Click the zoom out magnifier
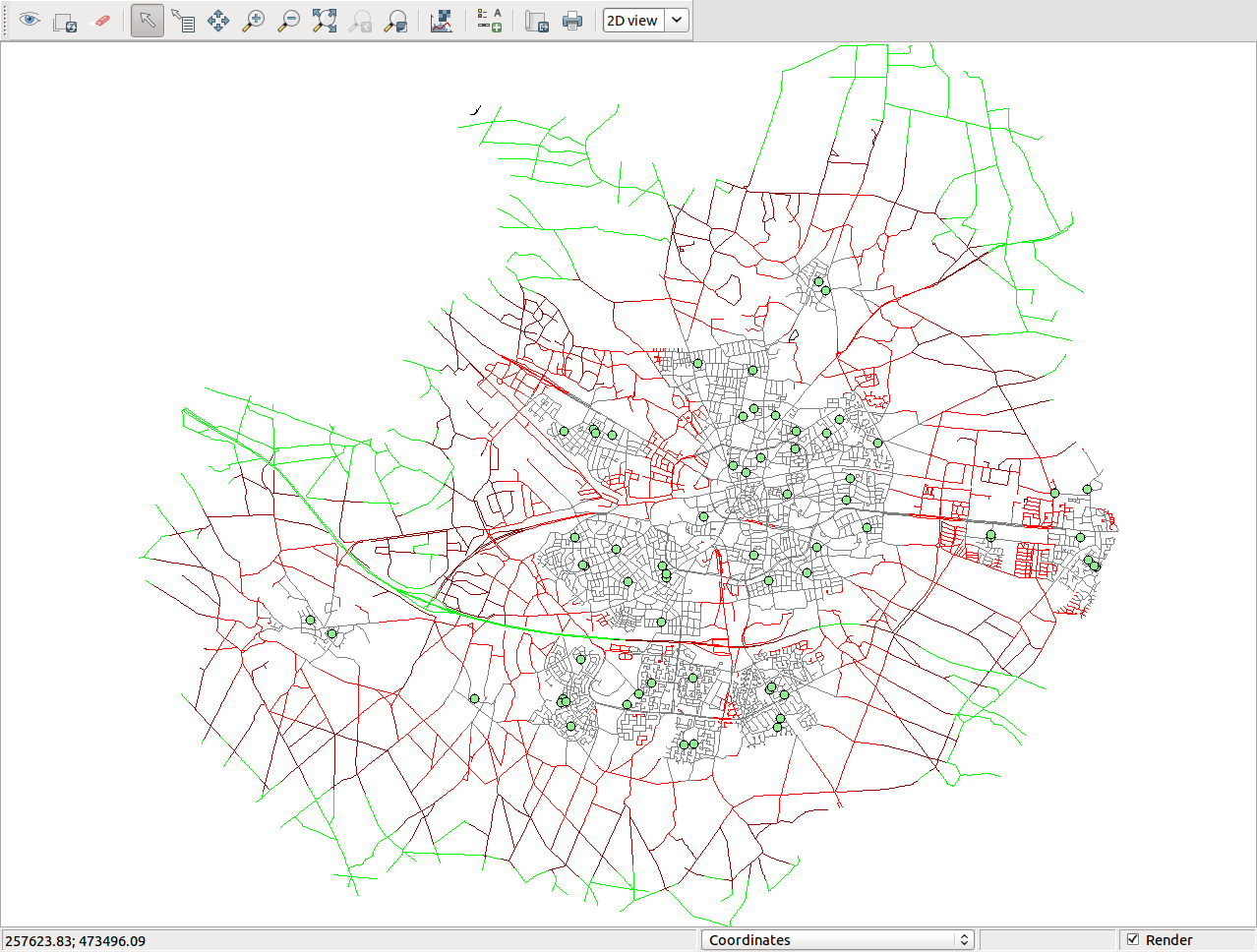The width and height of the screenshot is (1257, 952). tap(289, 21)
